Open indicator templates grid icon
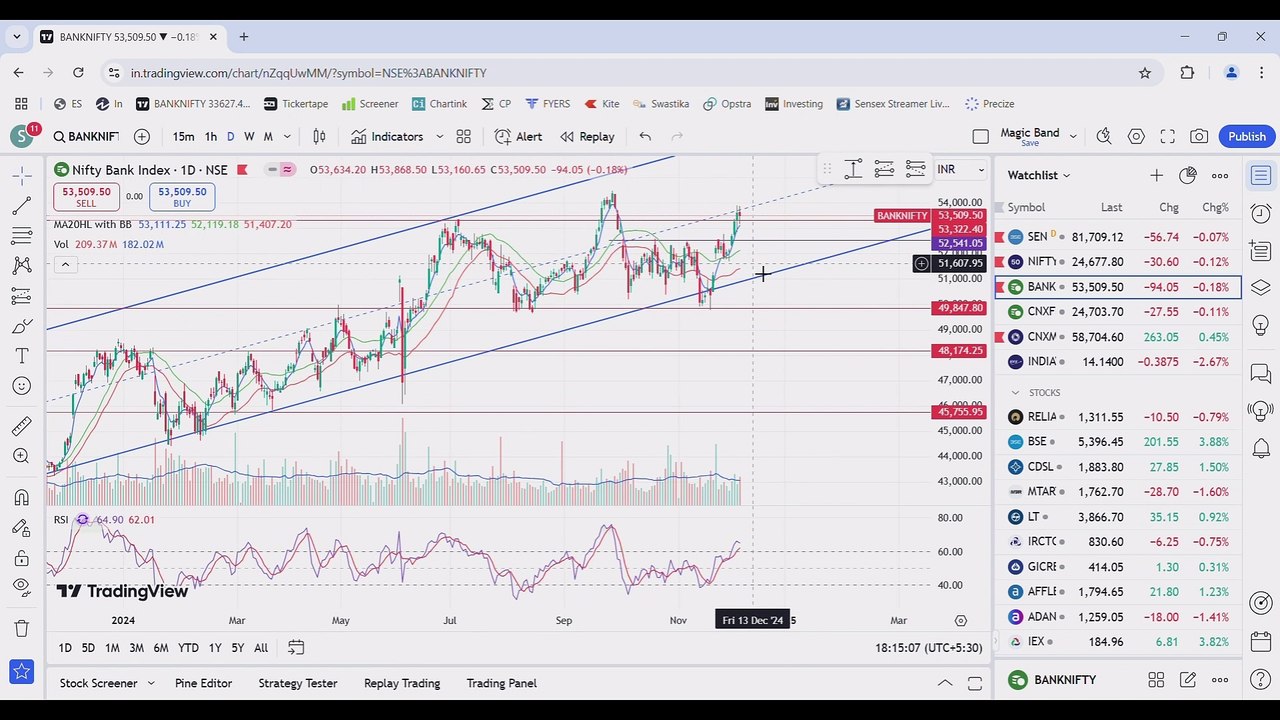This screenshot has width=1280, height=720. tap(463, 137)
